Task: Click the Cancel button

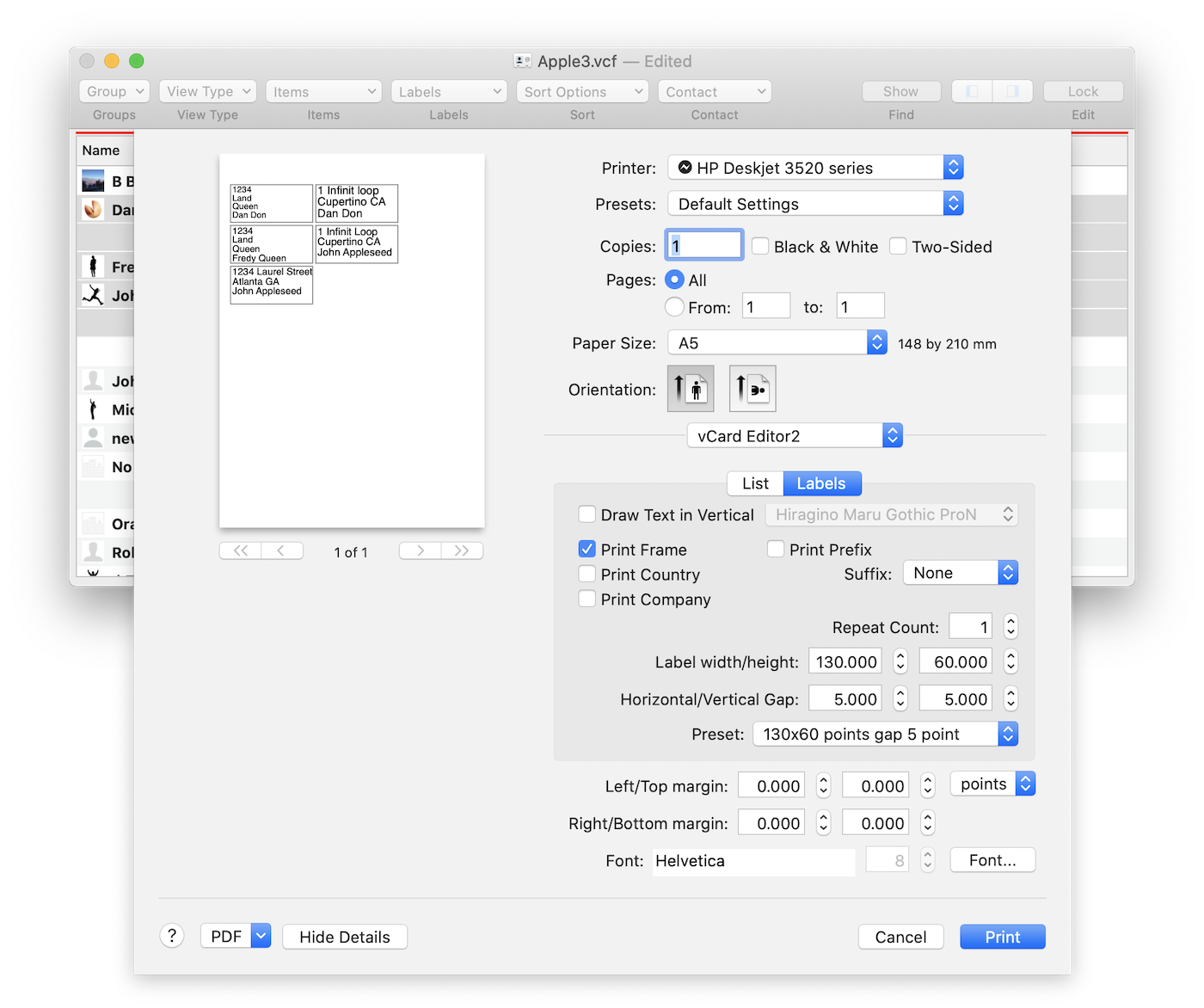Action: (901, 937)
